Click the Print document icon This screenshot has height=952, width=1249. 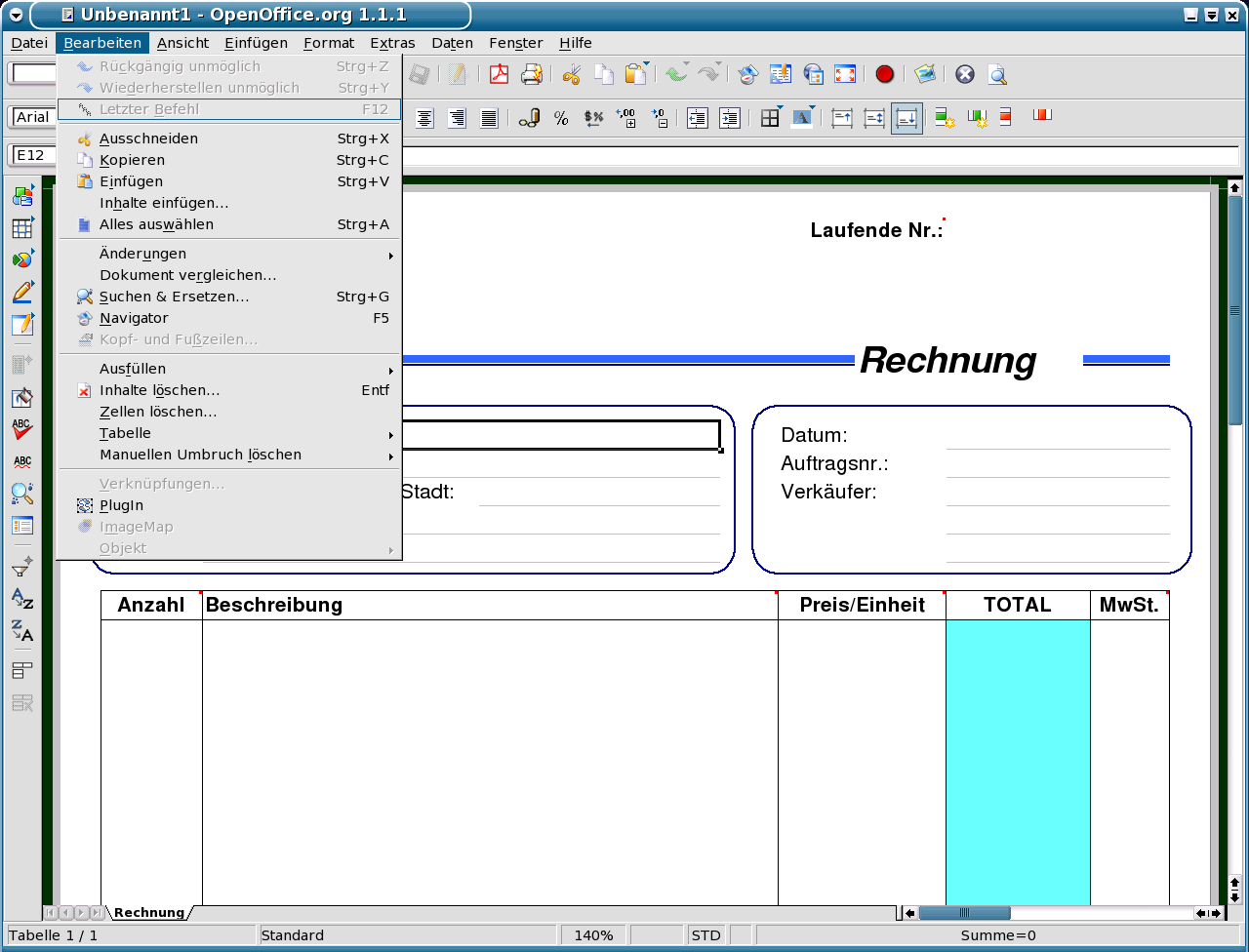531,75
